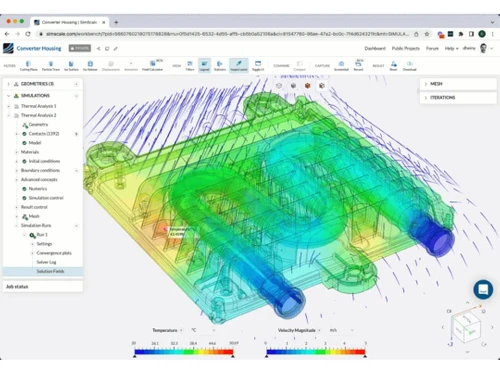Screen dimensions: 500x375
Task: Click the user avatar picture
Action: pos(483,48)
